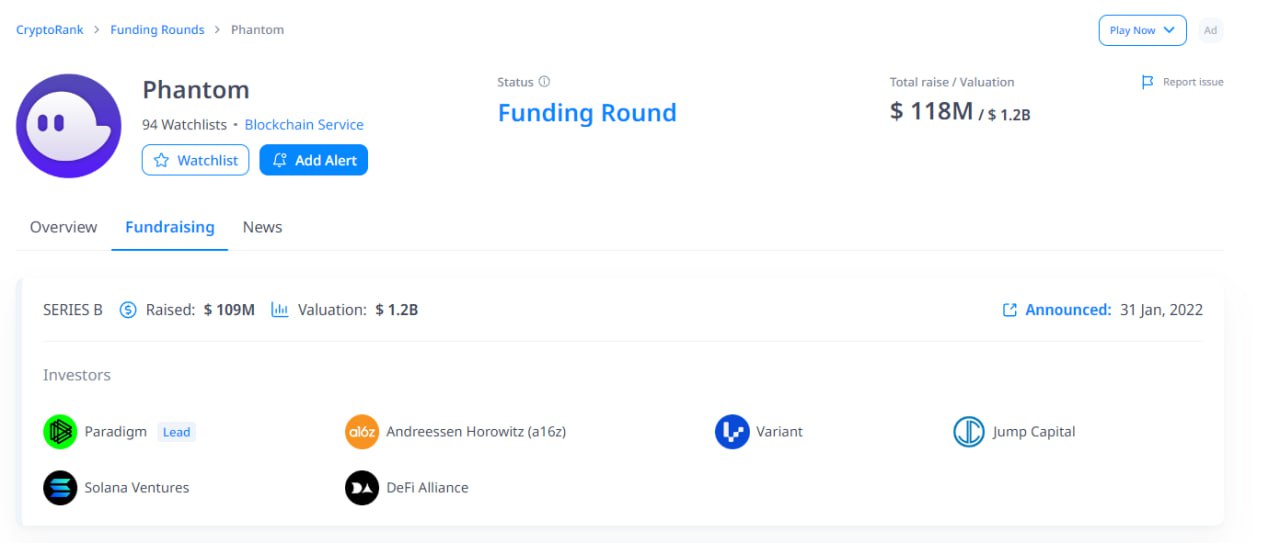This screenshot has width=1280, height=543.
Task: Switch to the Overview tab
Action: pyautogui.click(x=64, y=227)
